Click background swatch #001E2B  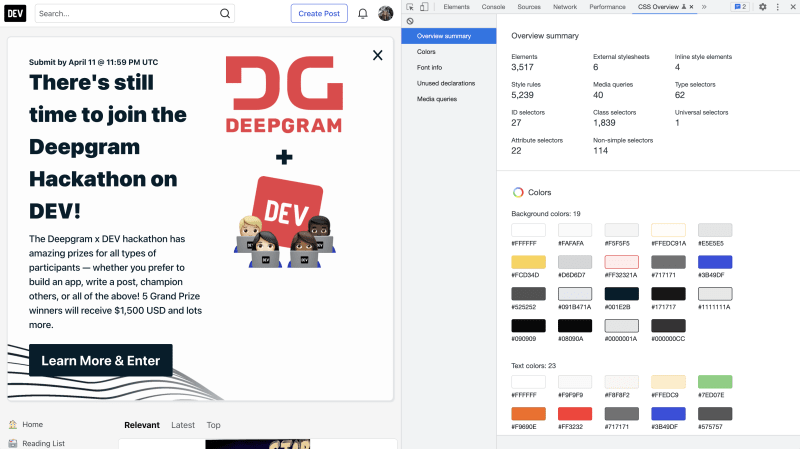(x=621, y=294)
